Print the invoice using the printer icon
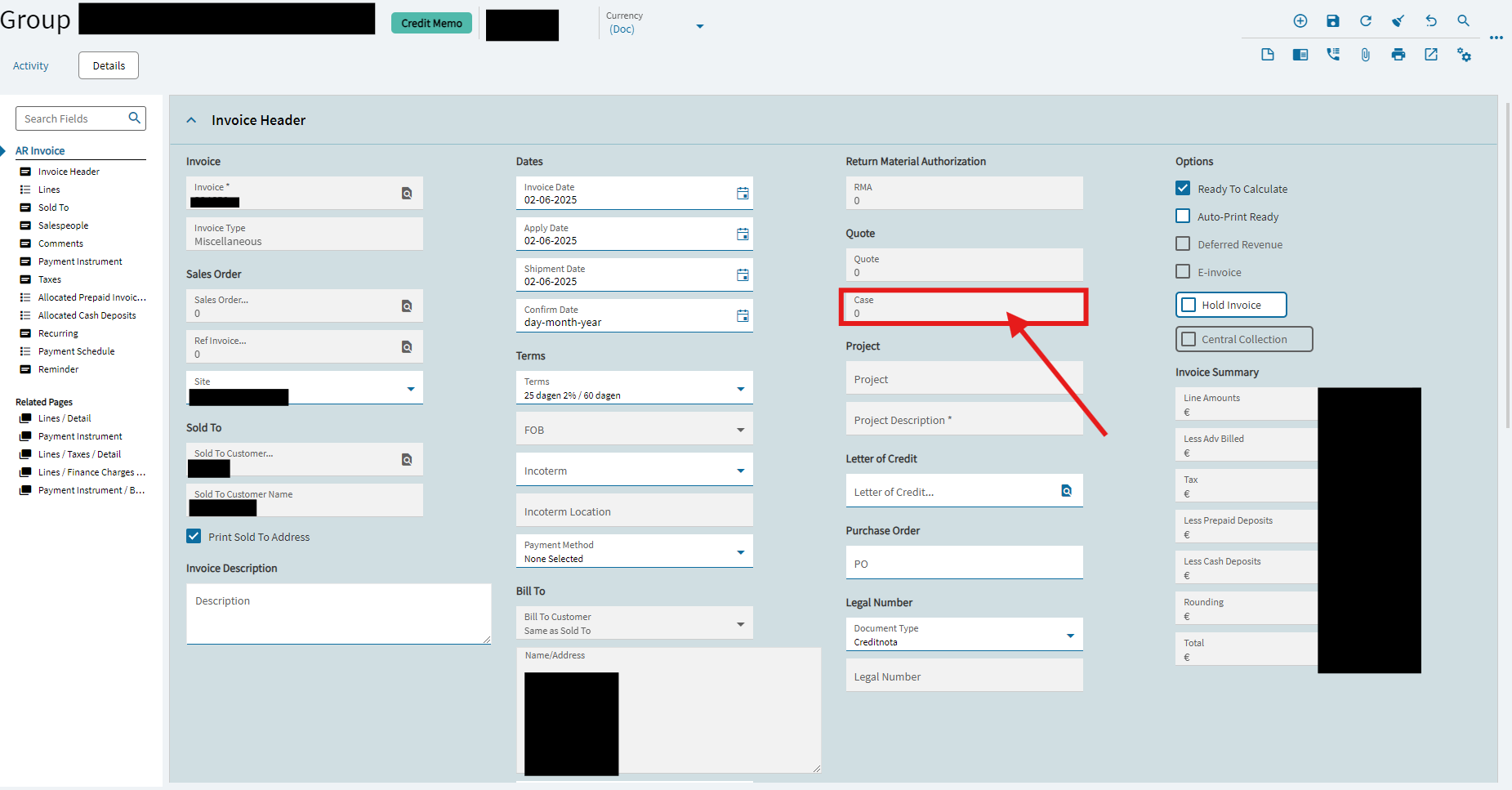Screen dimensions: 1512x790 [x=1398, y=55]
